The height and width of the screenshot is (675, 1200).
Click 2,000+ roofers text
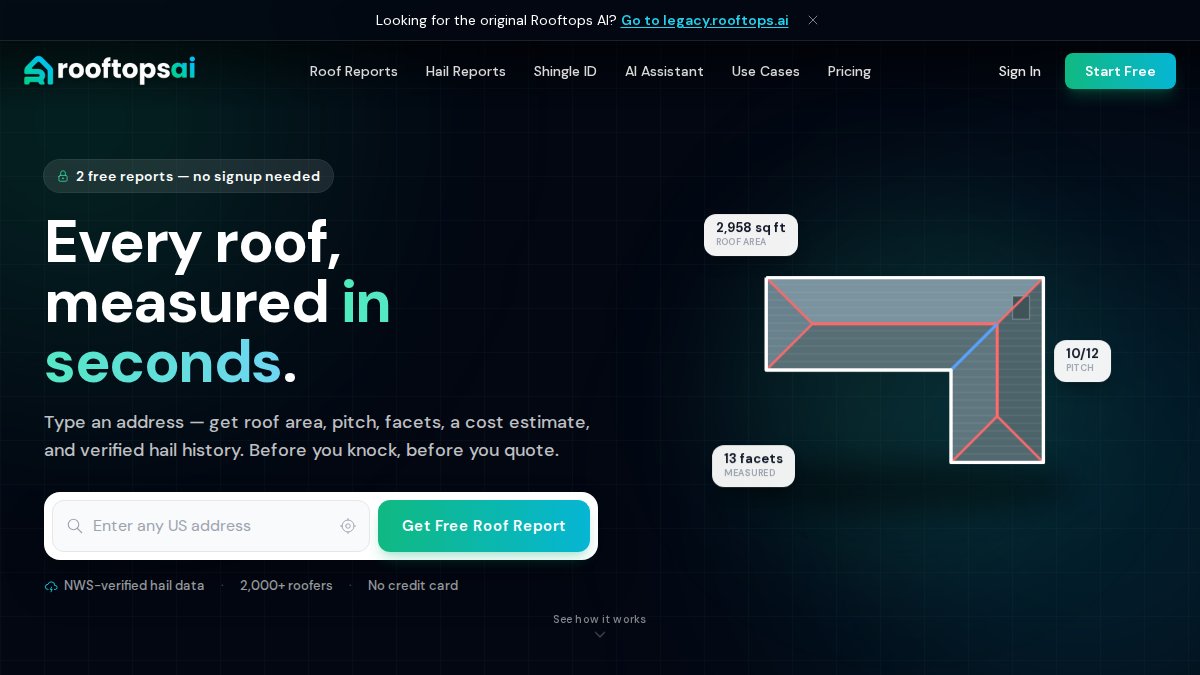coord(286,586)
